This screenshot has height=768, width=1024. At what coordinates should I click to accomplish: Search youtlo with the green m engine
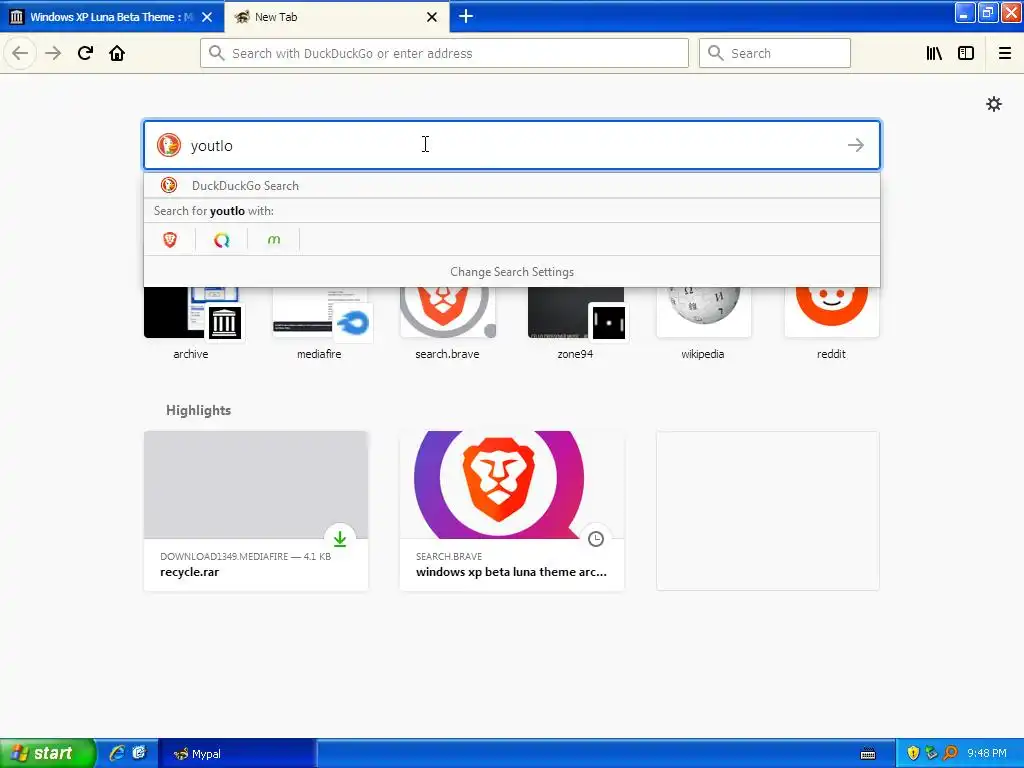[274, 240]
